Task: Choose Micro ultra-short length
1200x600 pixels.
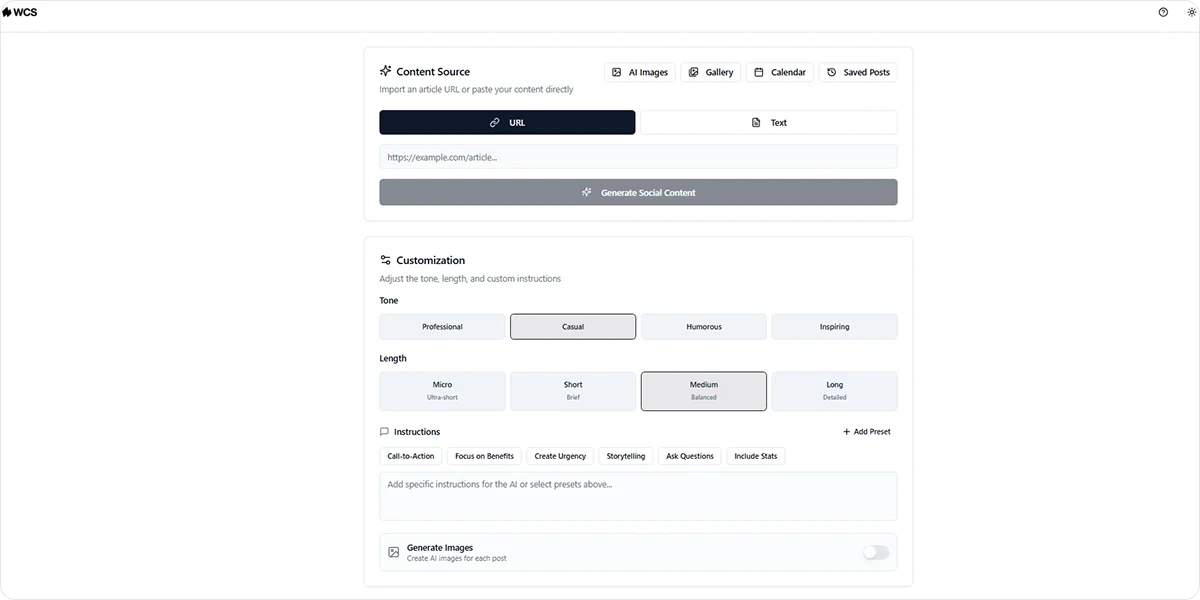Action: [x=442, y=391]
